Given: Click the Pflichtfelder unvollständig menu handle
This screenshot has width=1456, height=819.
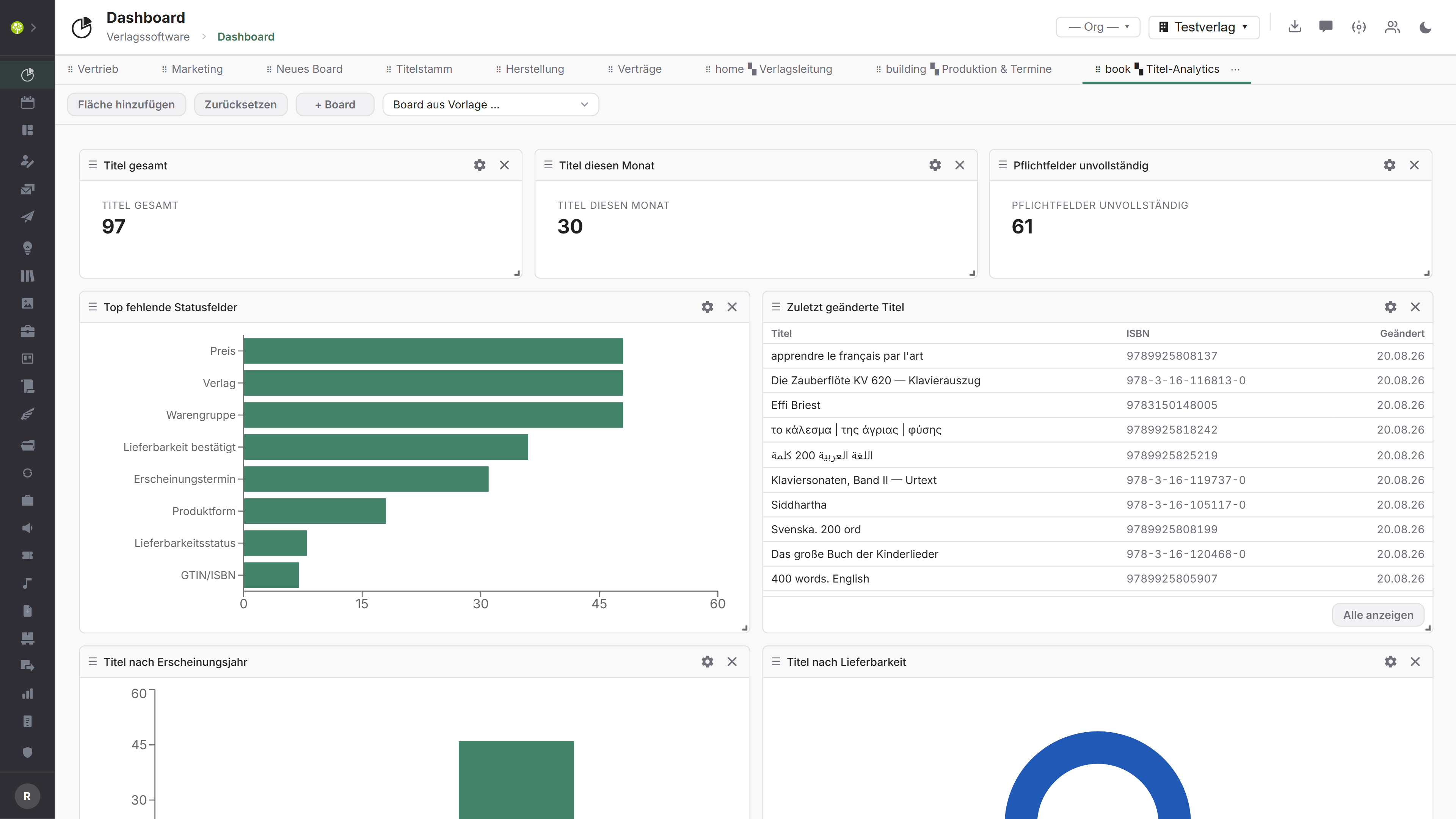Looking at the screenshot, I should click(x=1003, y=165).
